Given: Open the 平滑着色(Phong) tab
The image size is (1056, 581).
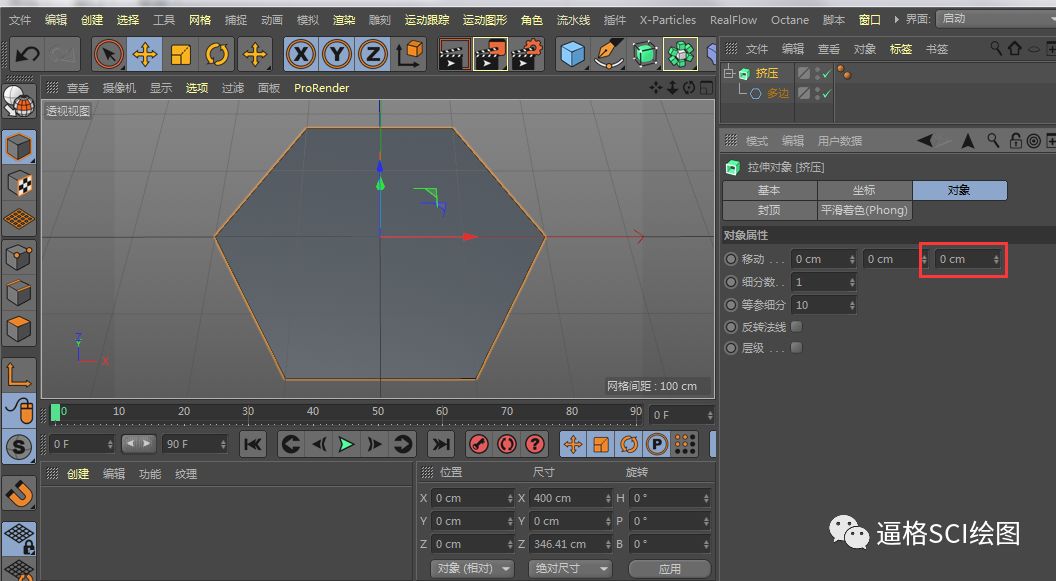Looking at the screenshot, I should click(x=864, y=210).
